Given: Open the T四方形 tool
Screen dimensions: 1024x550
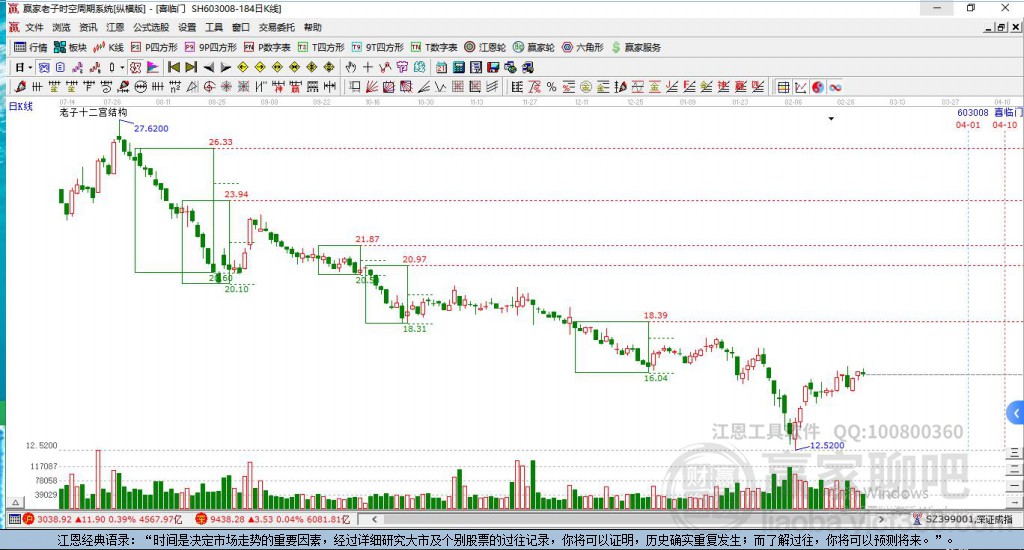Looking at the screenshot, I should (321, 47).
